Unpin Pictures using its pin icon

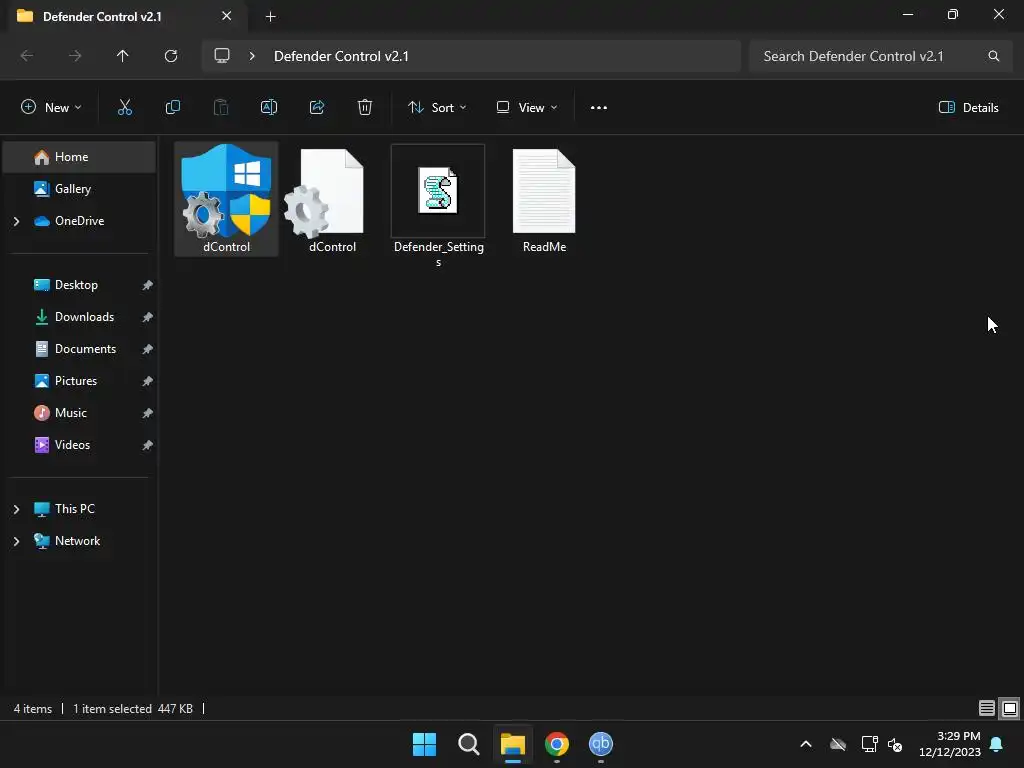[x=148, y=381]
